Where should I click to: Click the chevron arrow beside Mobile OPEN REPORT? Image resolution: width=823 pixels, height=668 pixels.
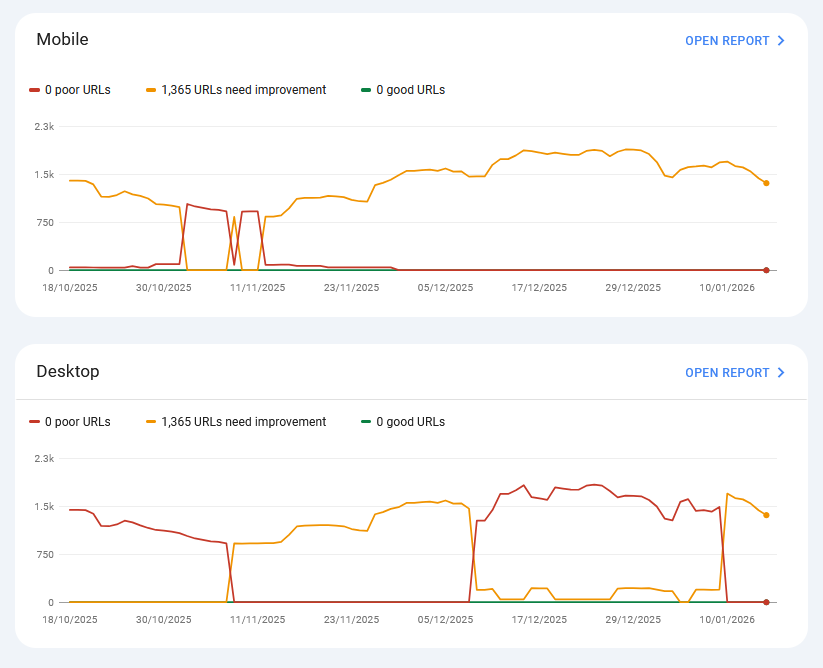pyautogui.click(x=780, y=41)
